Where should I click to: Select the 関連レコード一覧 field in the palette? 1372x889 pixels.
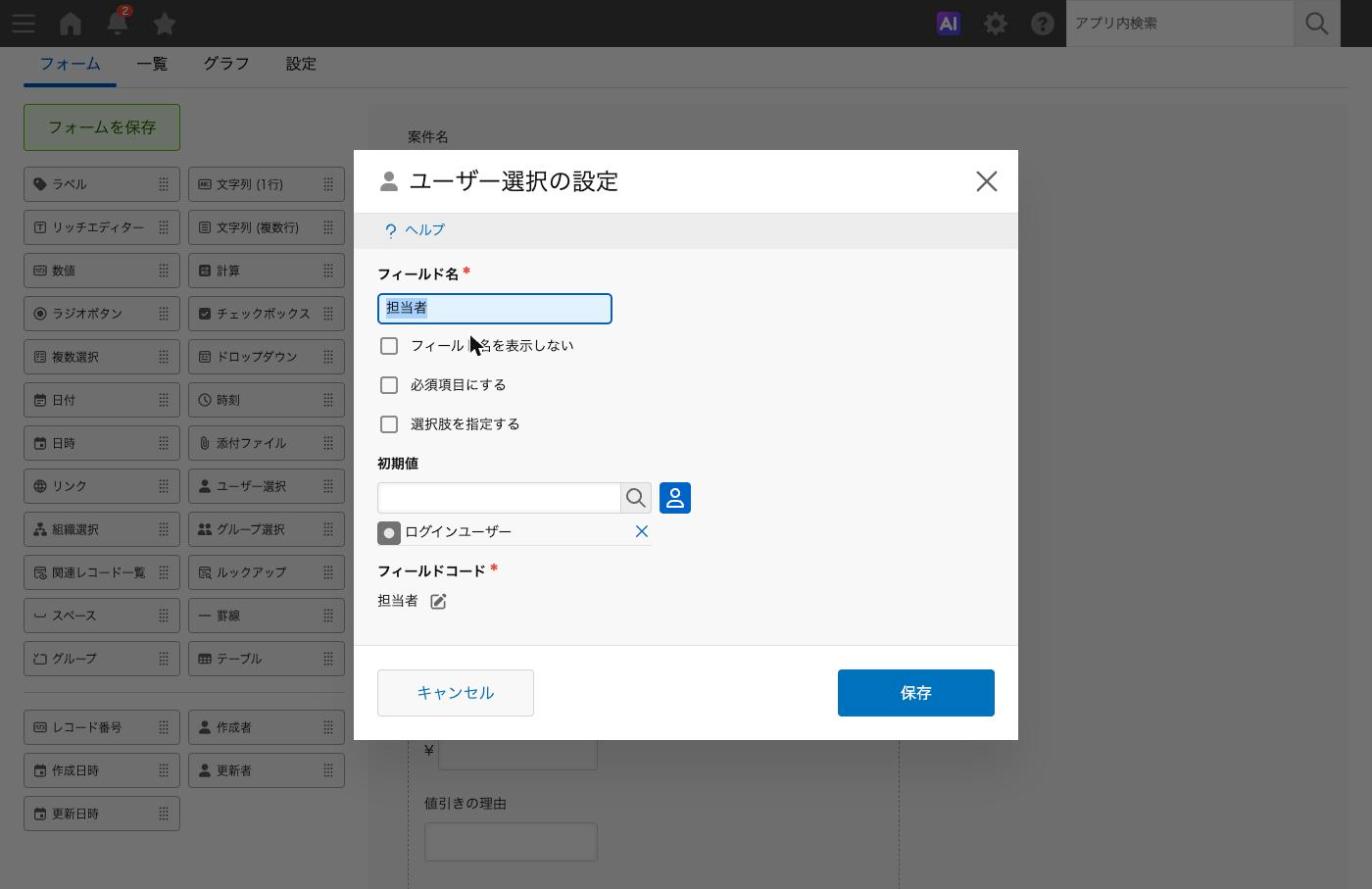coord(102,572)
